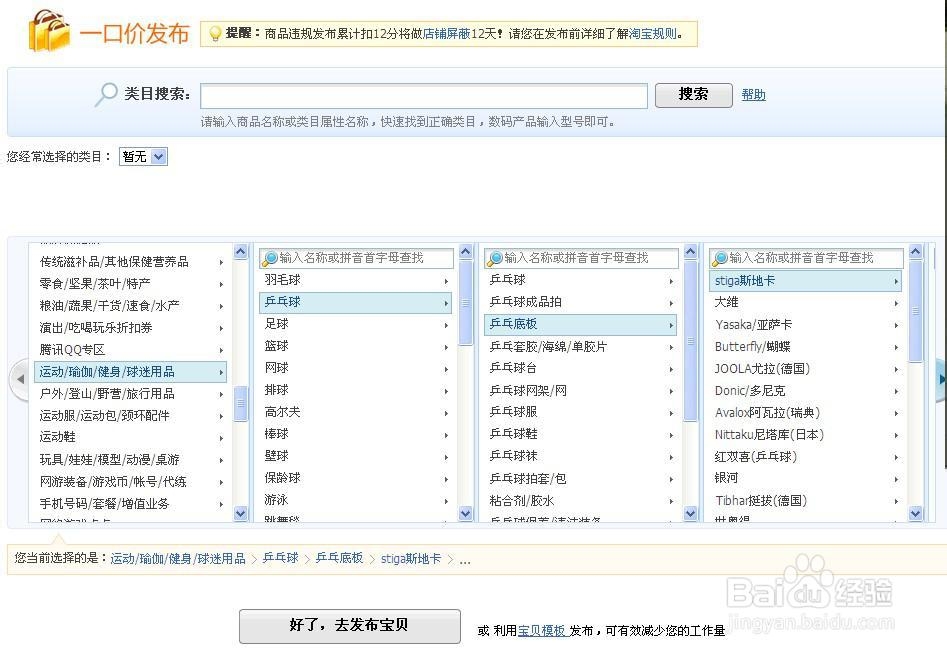The image size is (947, 655).
Task: Select 高尔夫 subcategory
Action: tap(356, 412)
